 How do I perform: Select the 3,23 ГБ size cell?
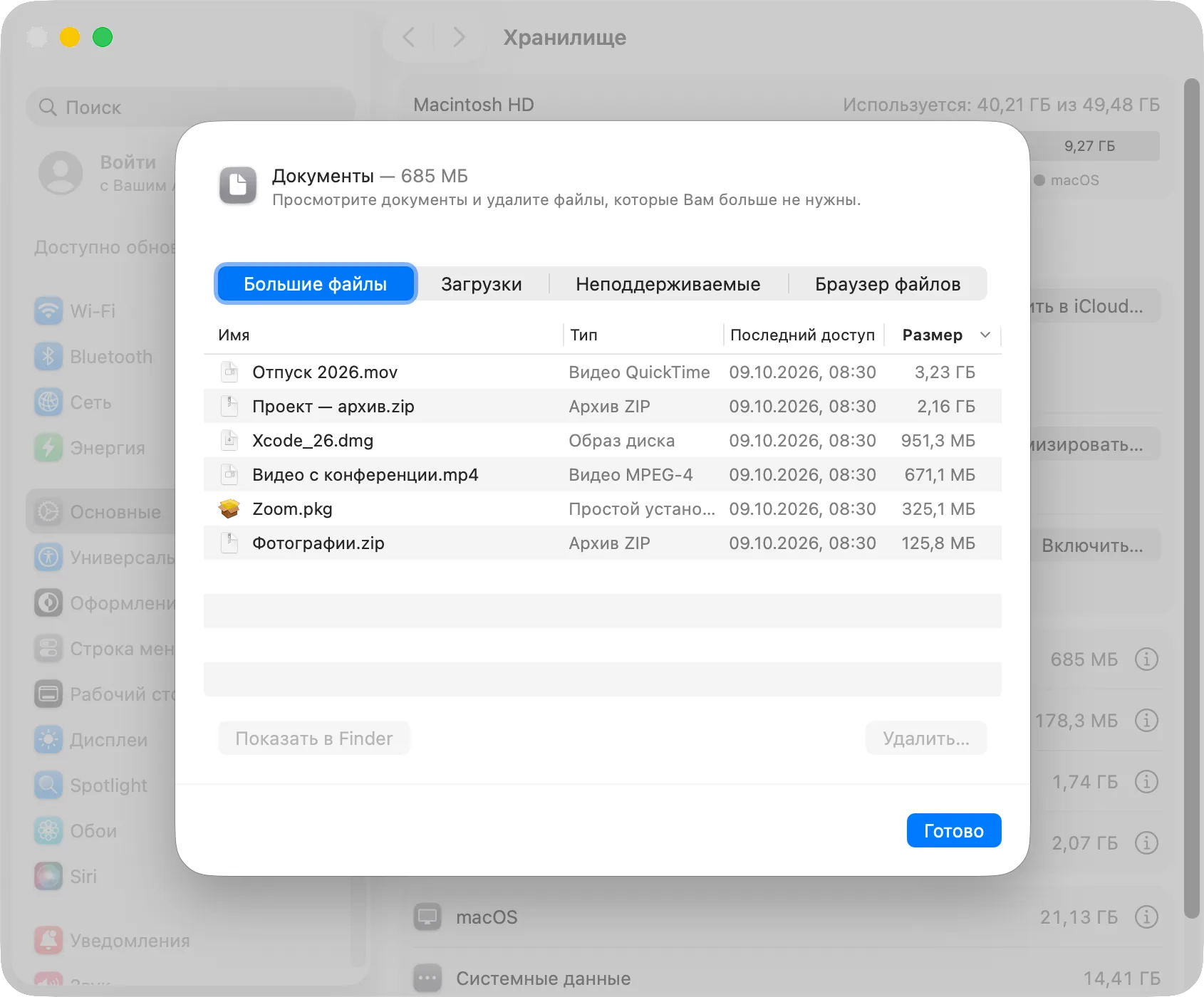point(945,372)
